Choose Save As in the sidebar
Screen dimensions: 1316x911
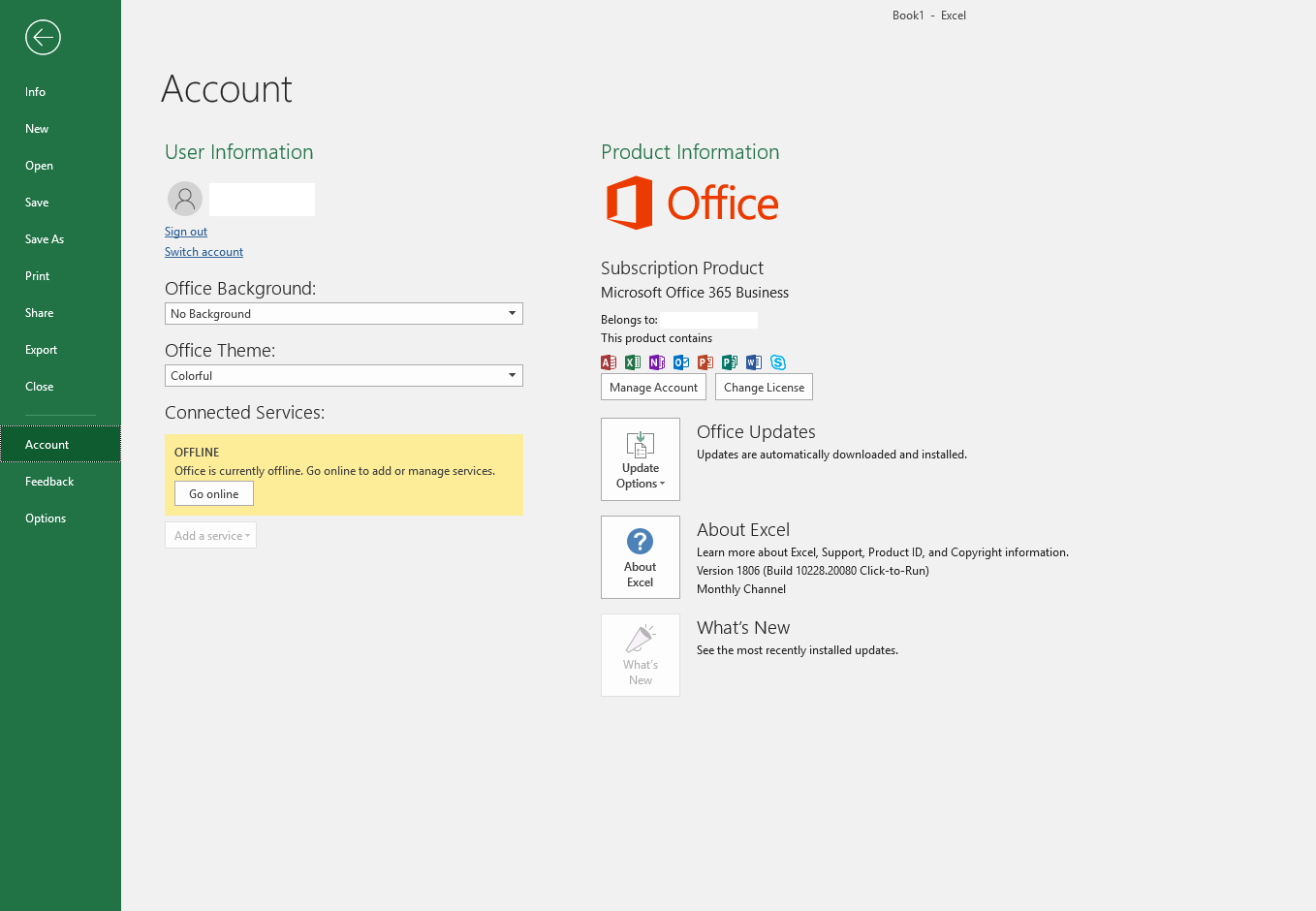(60, 239)
